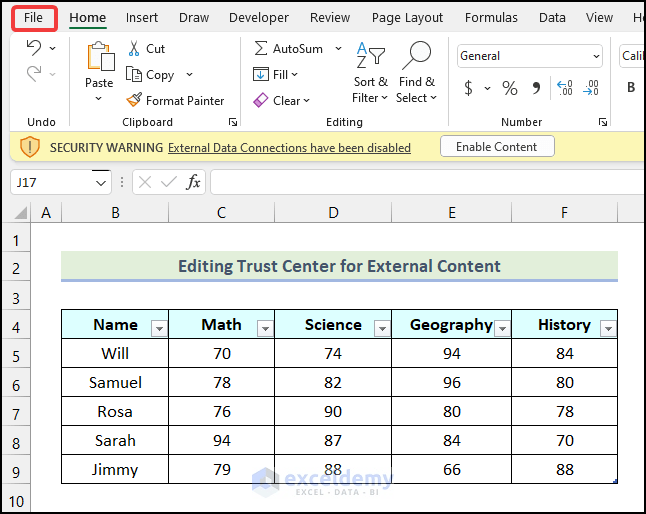Image resolution: width=646 pixels, height=514 pixels.
Task: Select the cell containing Will
Action: coord(115,353)
